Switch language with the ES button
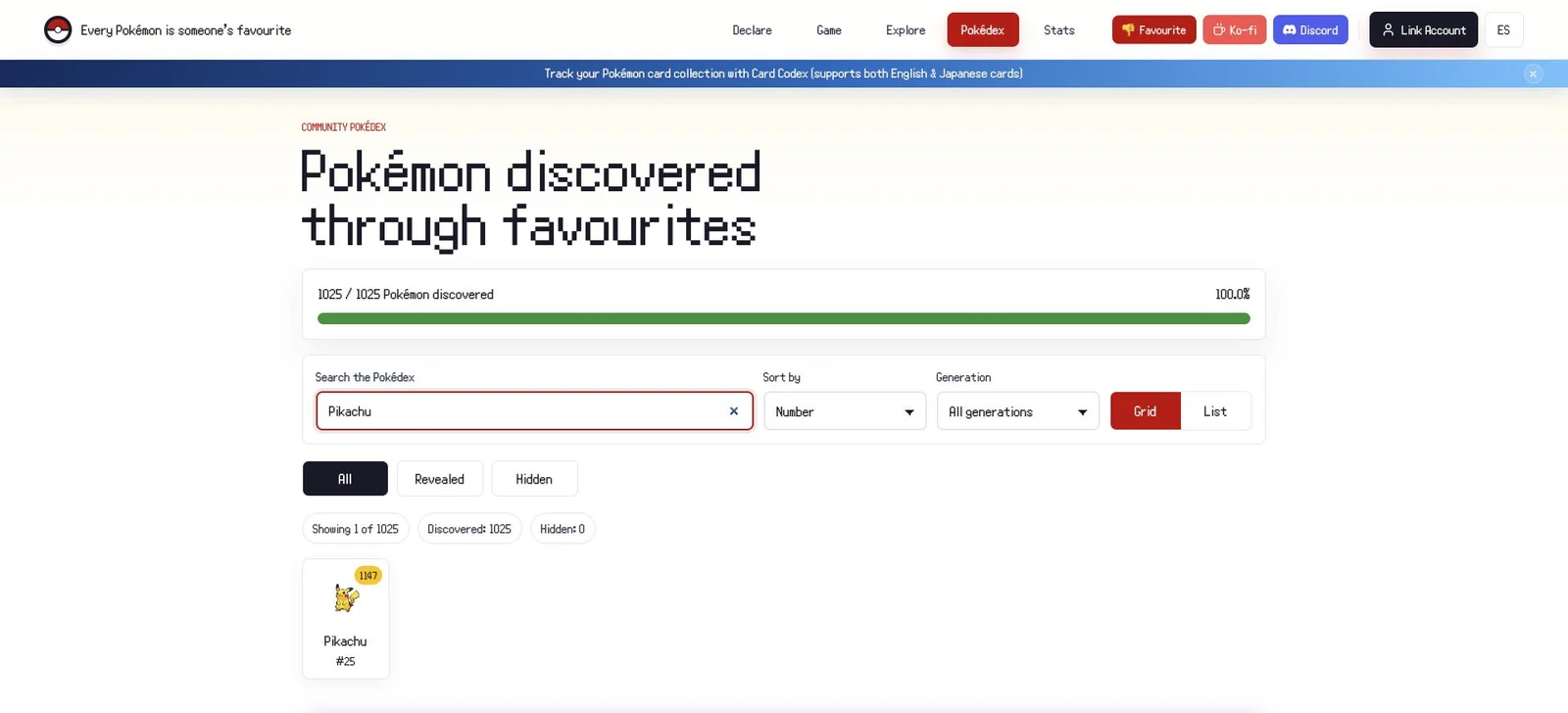Screen dimensions: 1568x713 click(1504, 30)
